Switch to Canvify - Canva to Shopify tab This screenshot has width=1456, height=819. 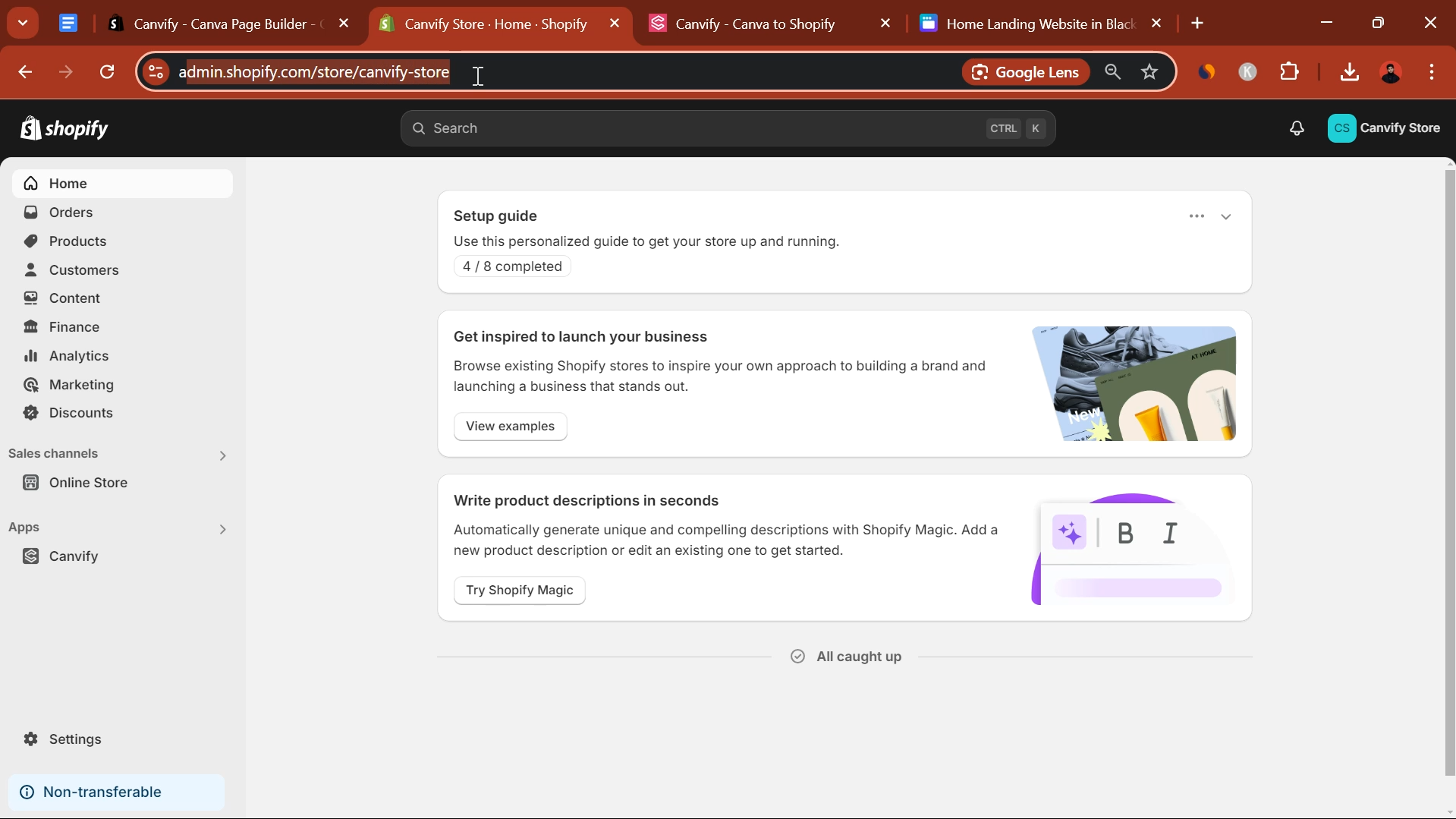tap(771, 24)
